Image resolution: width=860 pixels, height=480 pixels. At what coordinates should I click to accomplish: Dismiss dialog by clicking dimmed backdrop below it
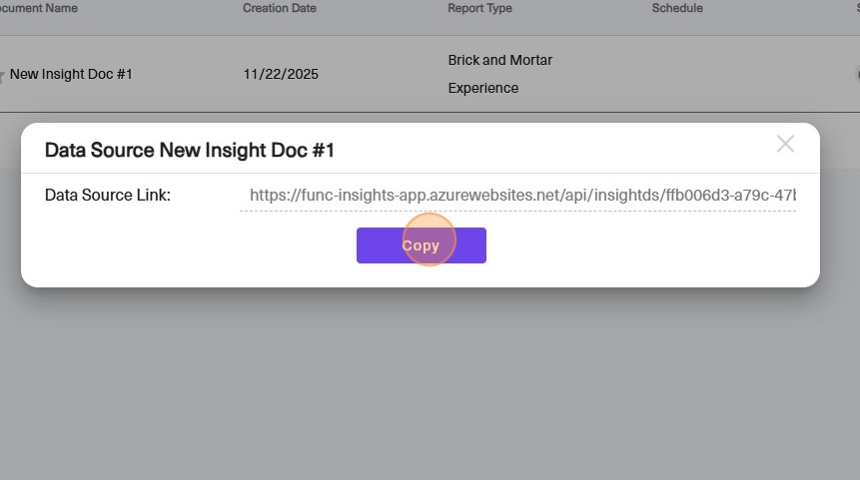click(x=430, y=384)
